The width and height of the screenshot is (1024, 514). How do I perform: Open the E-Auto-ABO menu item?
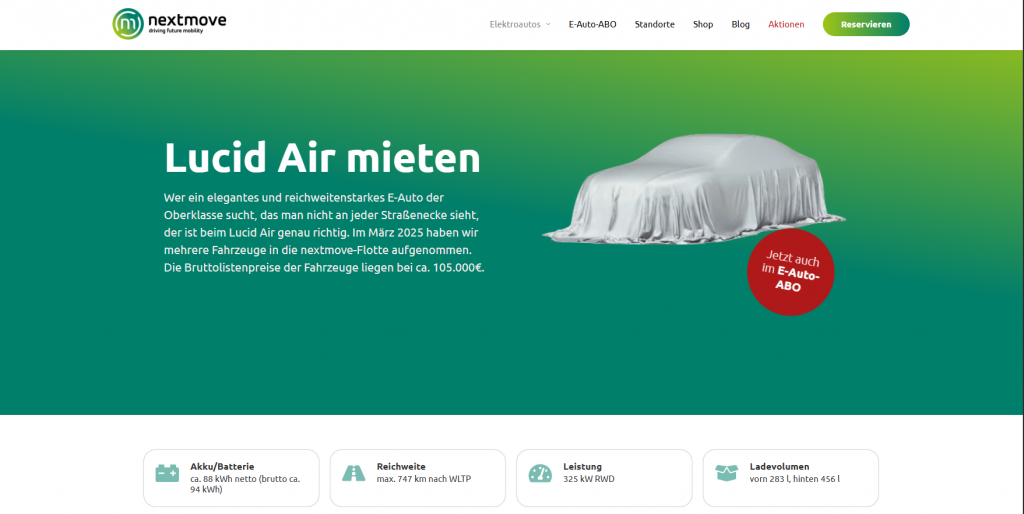[592, 24]
